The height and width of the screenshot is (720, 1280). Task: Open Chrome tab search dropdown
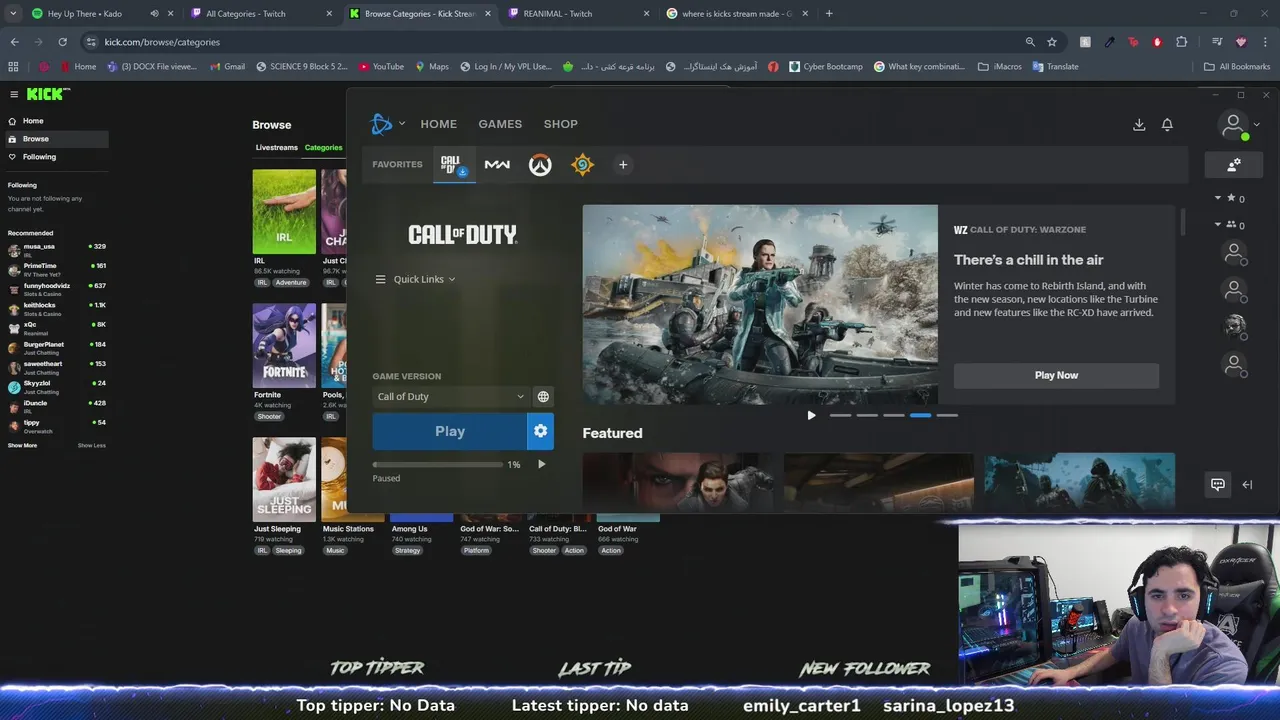[x=13, y=14]
